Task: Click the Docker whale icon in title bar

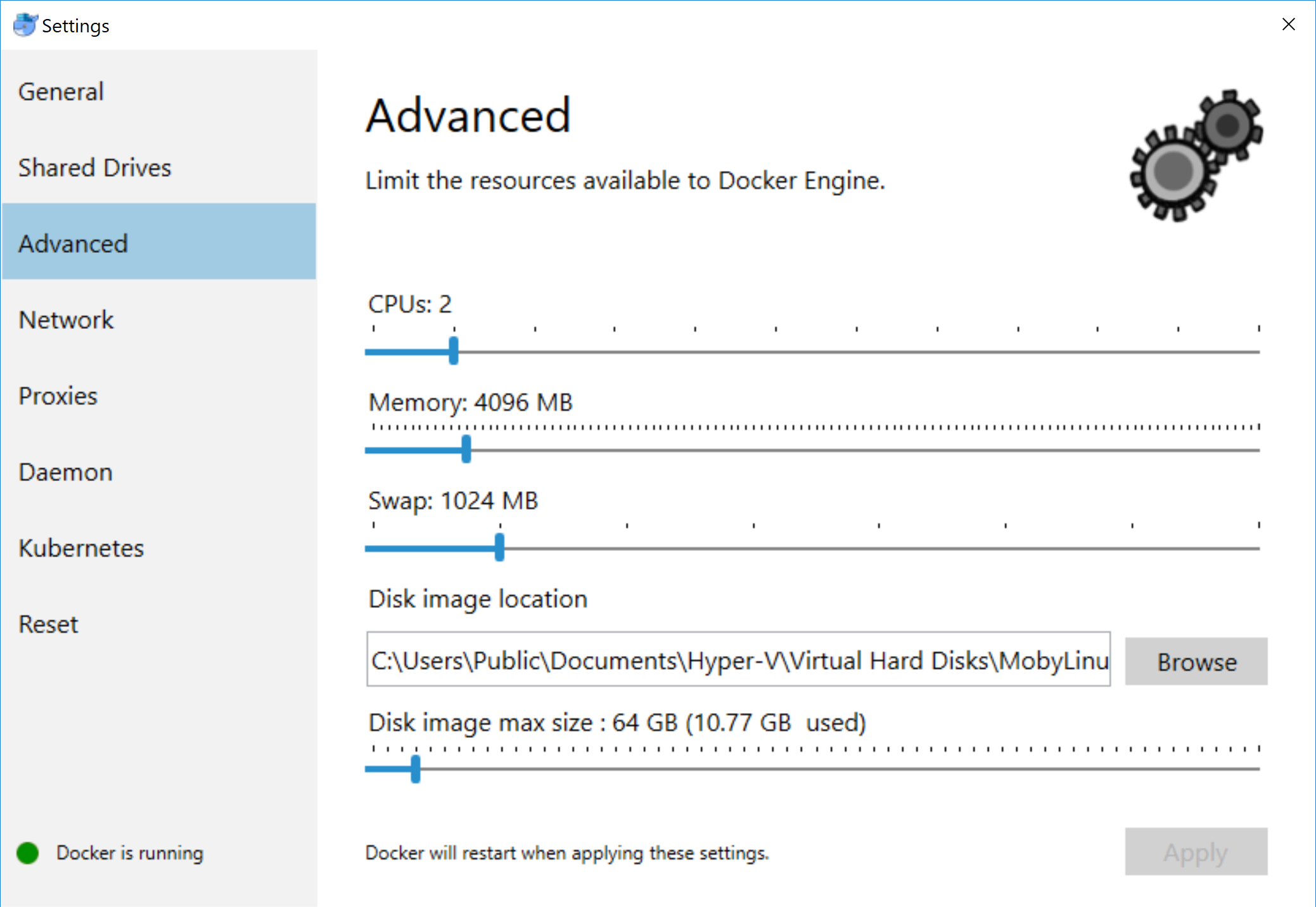Action: [x=24, y=25]
